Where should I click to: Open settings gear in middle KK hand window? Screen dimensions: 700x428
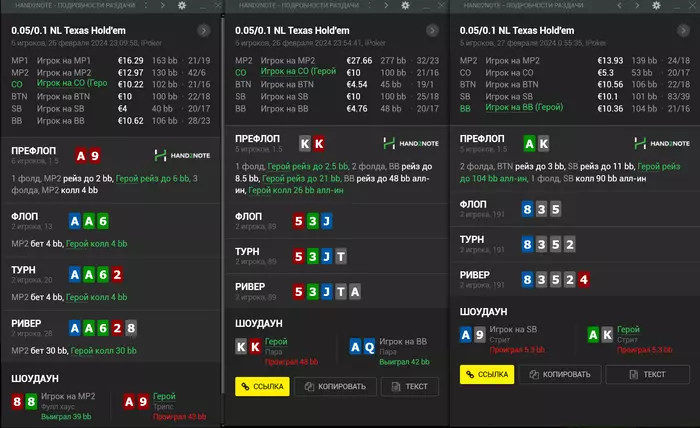click(x=405, y=5)
